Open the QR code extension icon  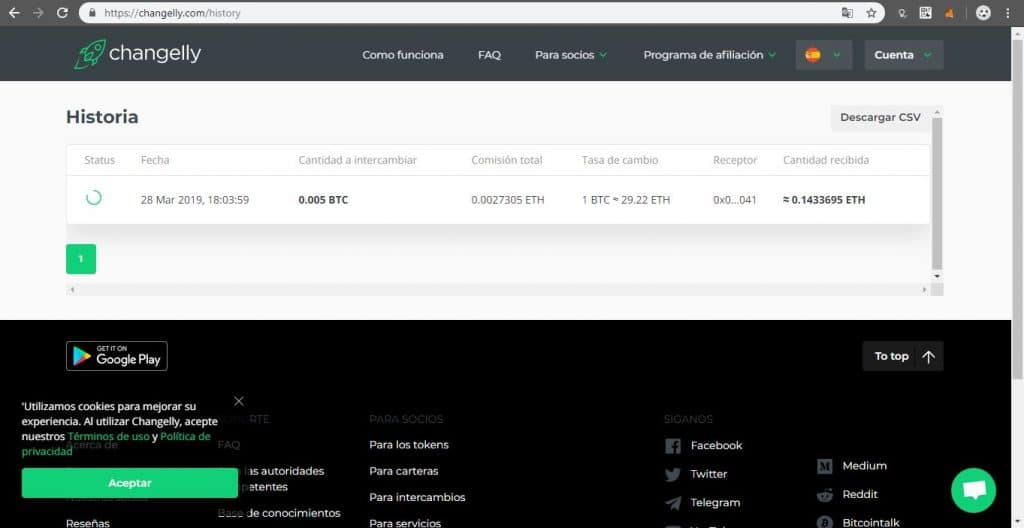coord(925,12)
